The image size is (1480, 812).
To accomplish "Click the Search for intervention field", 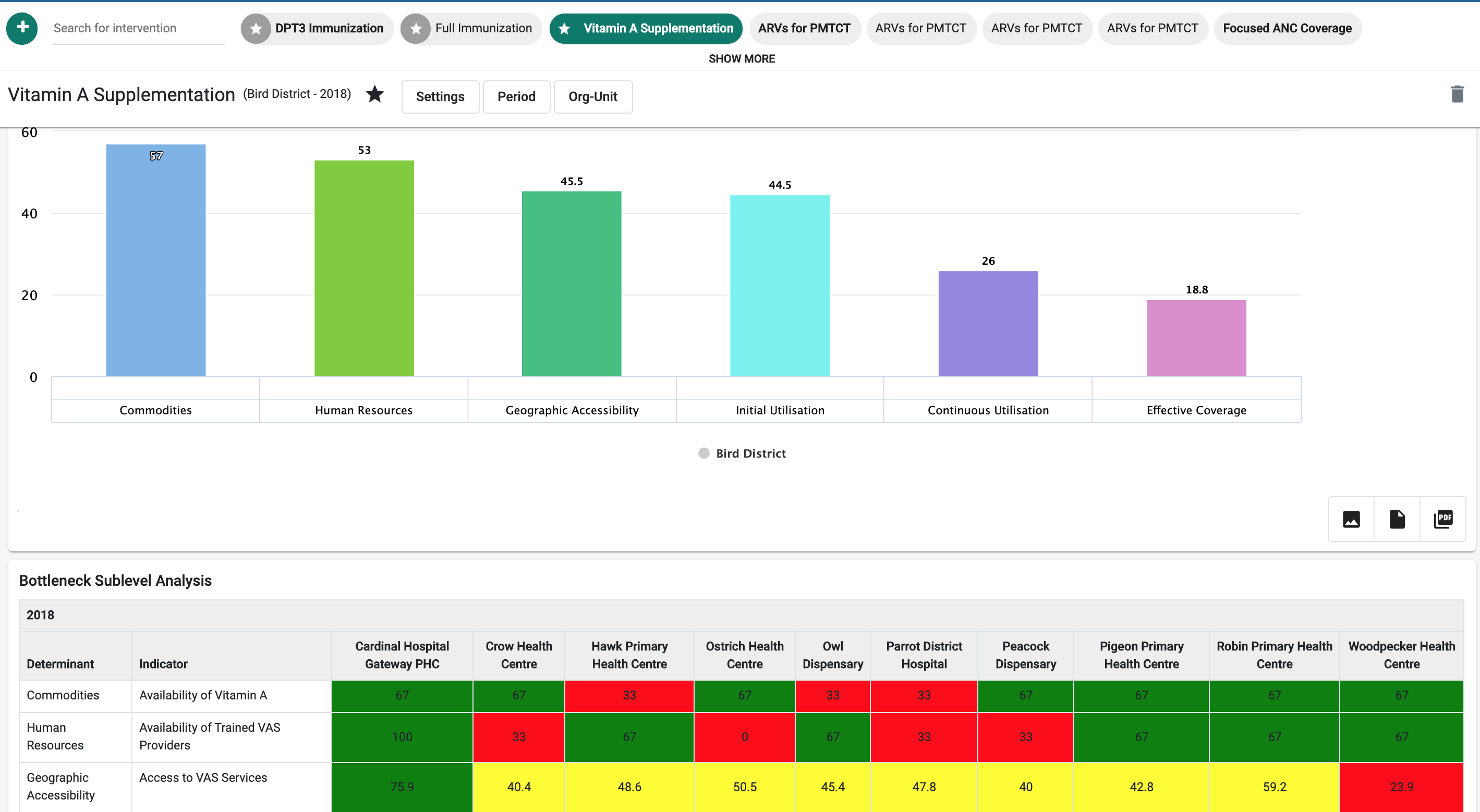I will tap(139, 28).
